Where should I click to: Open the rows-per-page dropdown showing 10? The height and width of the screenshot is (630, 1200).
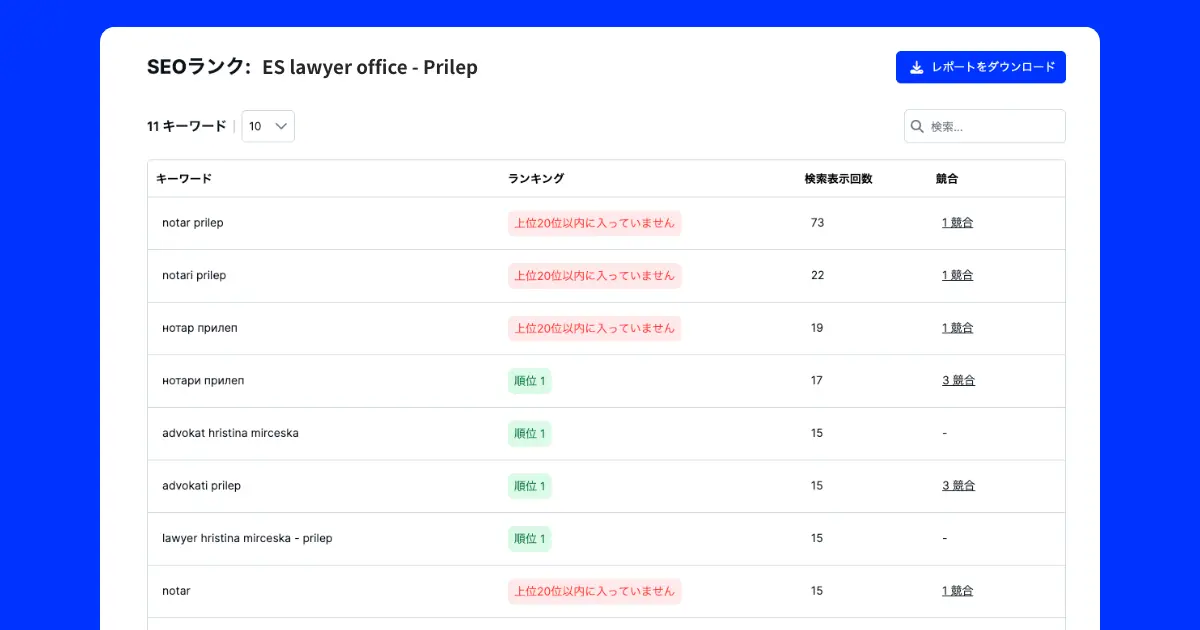(x=268, y=126)
